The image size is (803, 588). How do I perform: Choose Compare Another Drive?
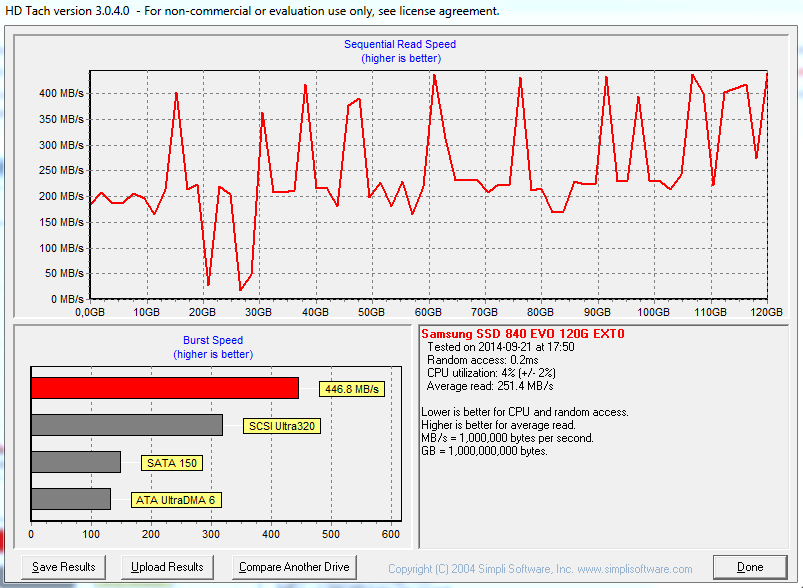tap(294, 567)
